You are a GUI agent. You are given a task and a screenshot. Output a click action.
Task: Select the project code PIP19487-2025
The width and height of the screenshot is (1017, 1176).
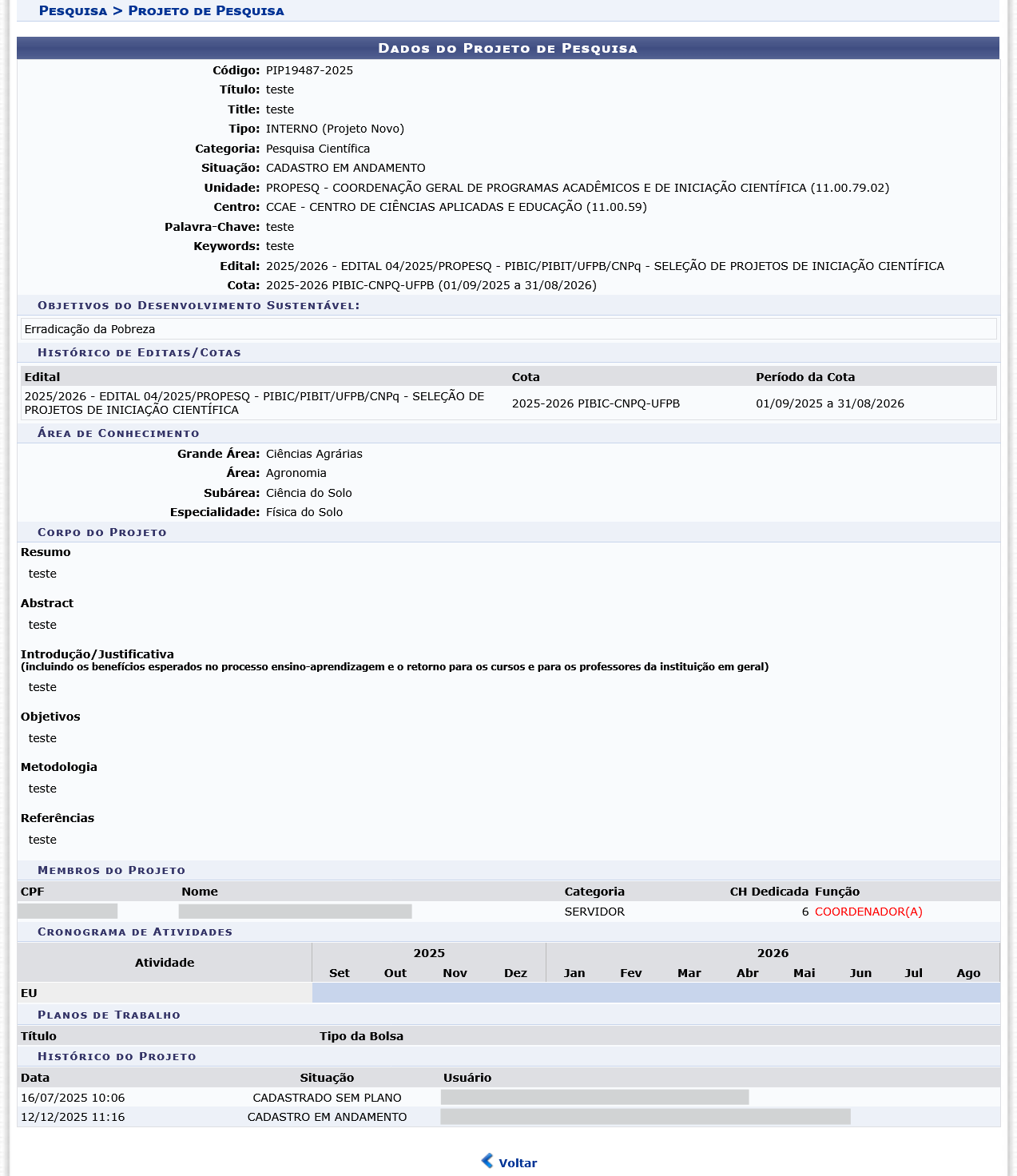pyautogui.click(x=309, y=70)
